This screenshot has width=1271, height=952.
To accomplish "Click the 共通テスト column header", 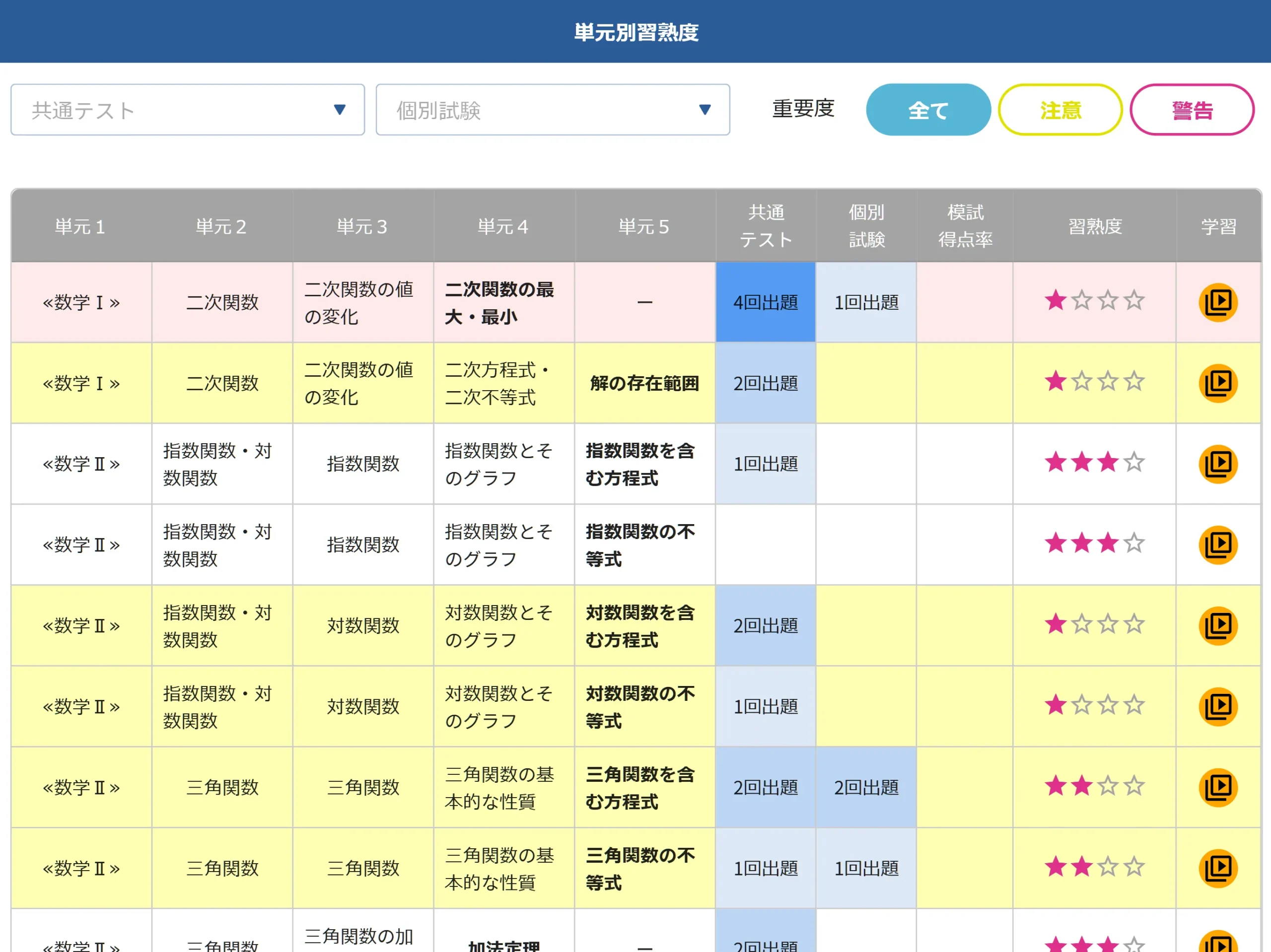I will (x=766, y=226).
